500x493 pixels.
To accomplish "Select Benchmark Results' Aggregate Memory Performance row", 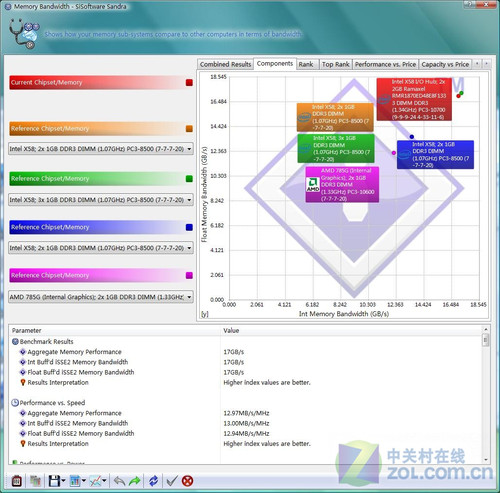I will (245, 352).
